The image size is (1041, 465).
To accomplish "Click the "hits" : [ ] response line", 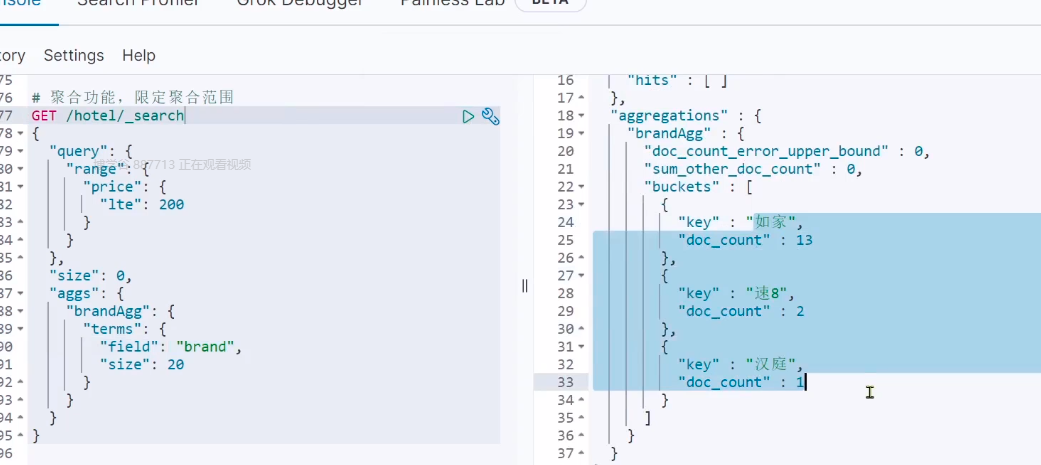I will pos(678,80).
